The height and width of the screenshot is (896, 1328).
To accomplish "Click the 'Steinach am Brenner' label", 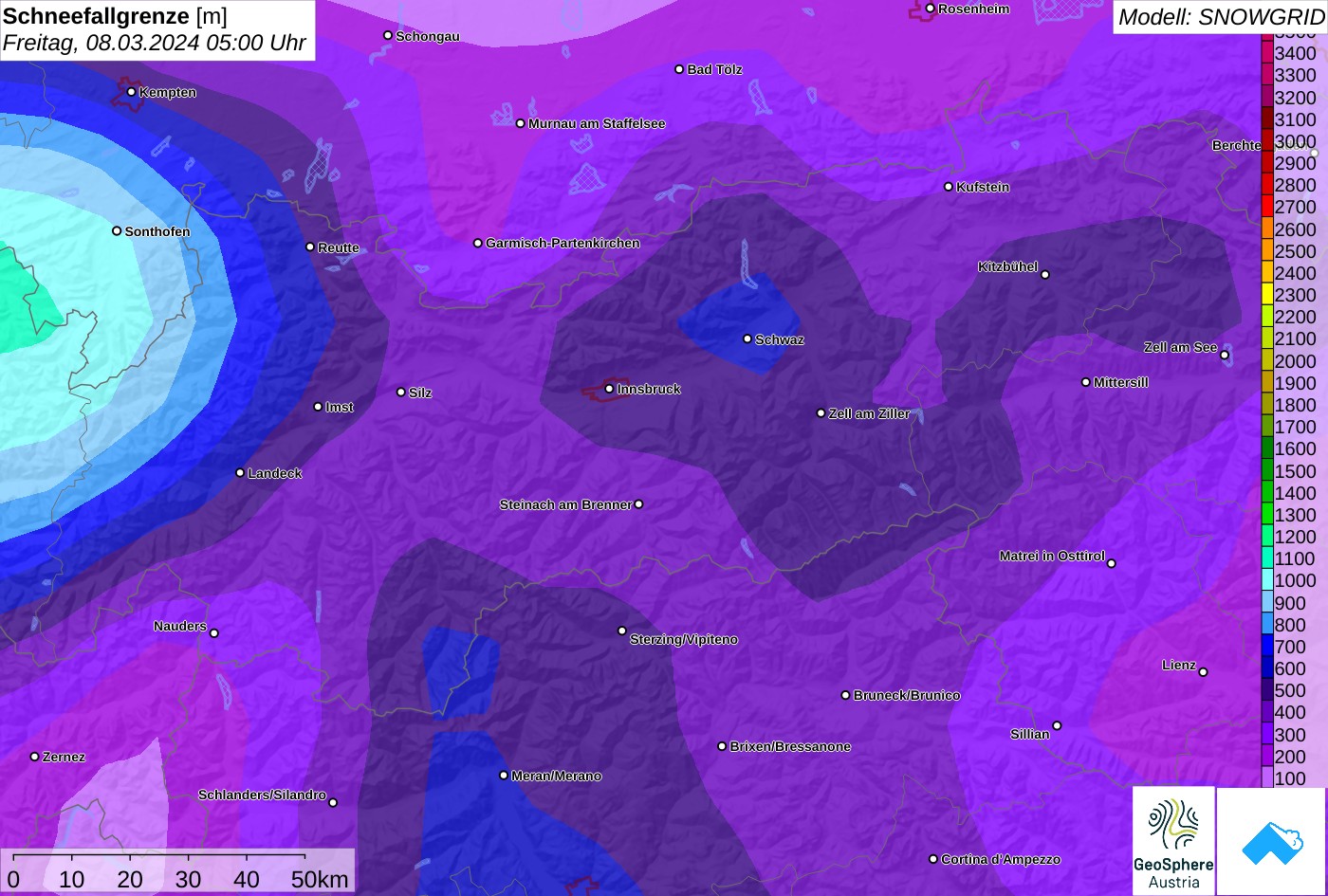I will coord(565,504).
